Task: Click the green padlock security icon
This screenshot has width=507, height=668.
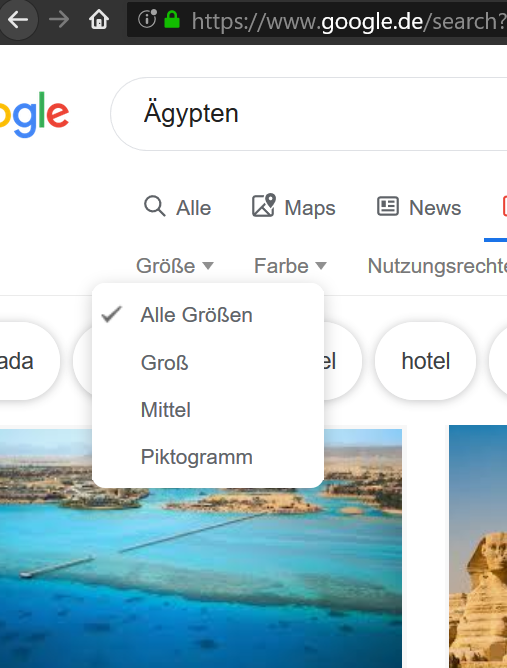Action: point(172,19)
